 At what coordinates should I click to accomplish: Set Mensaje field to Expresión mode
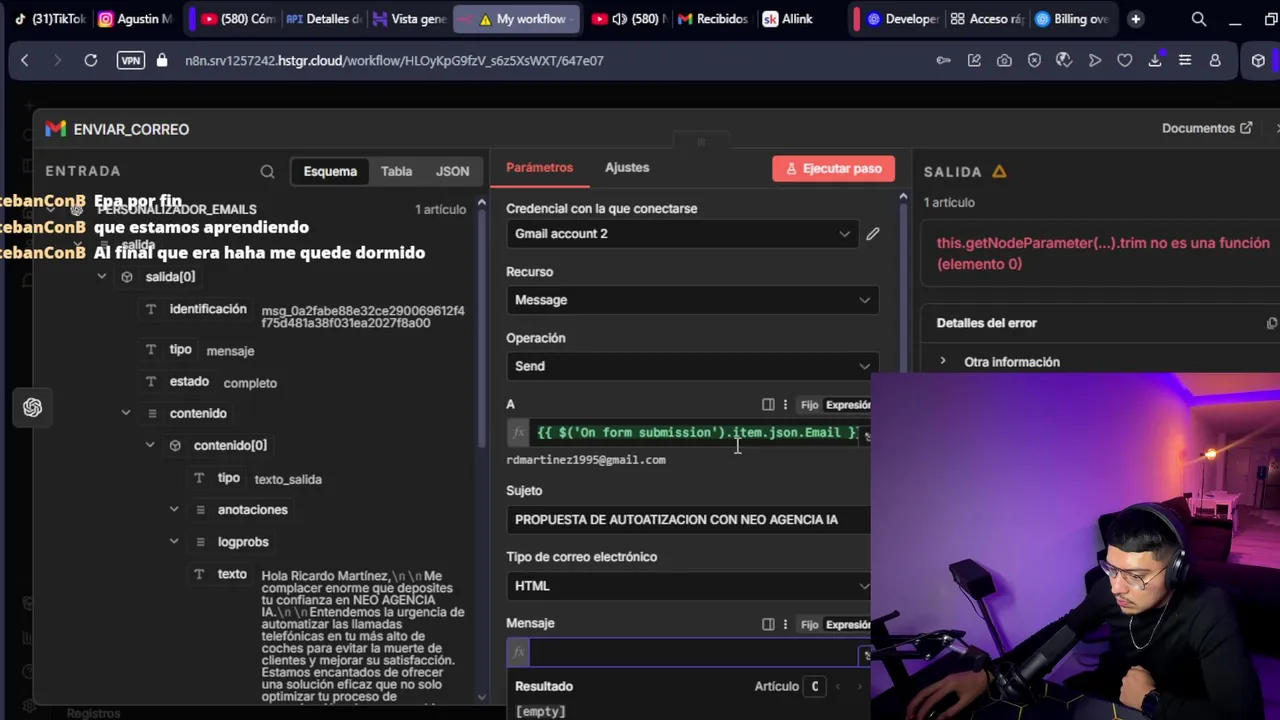pos(848,624)
